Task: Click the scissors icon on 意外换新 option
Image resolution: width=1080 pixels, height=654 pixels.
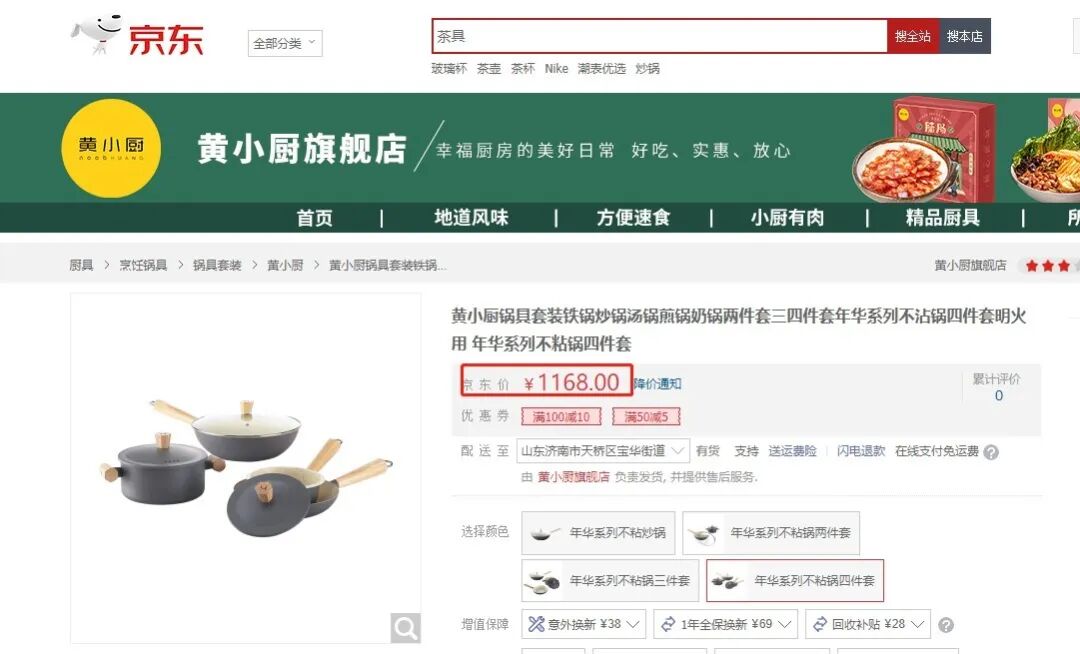Action: point(536,624)
